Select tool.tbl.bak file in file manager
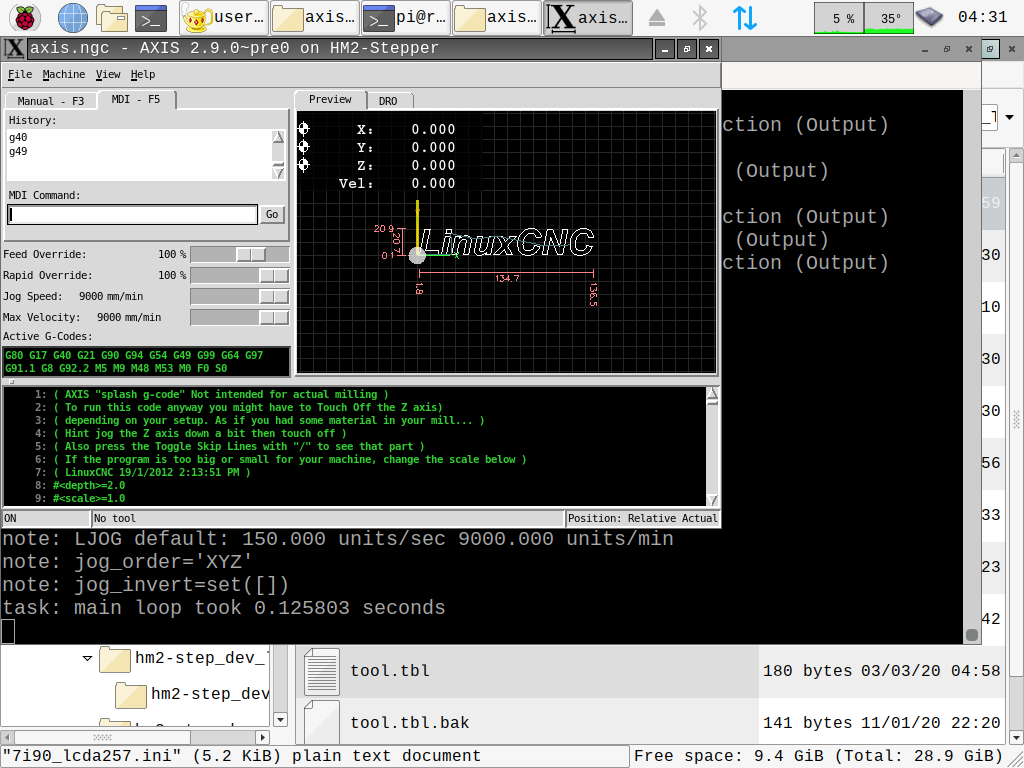This screenshot has width=1024, height=768. click(409, 722)
